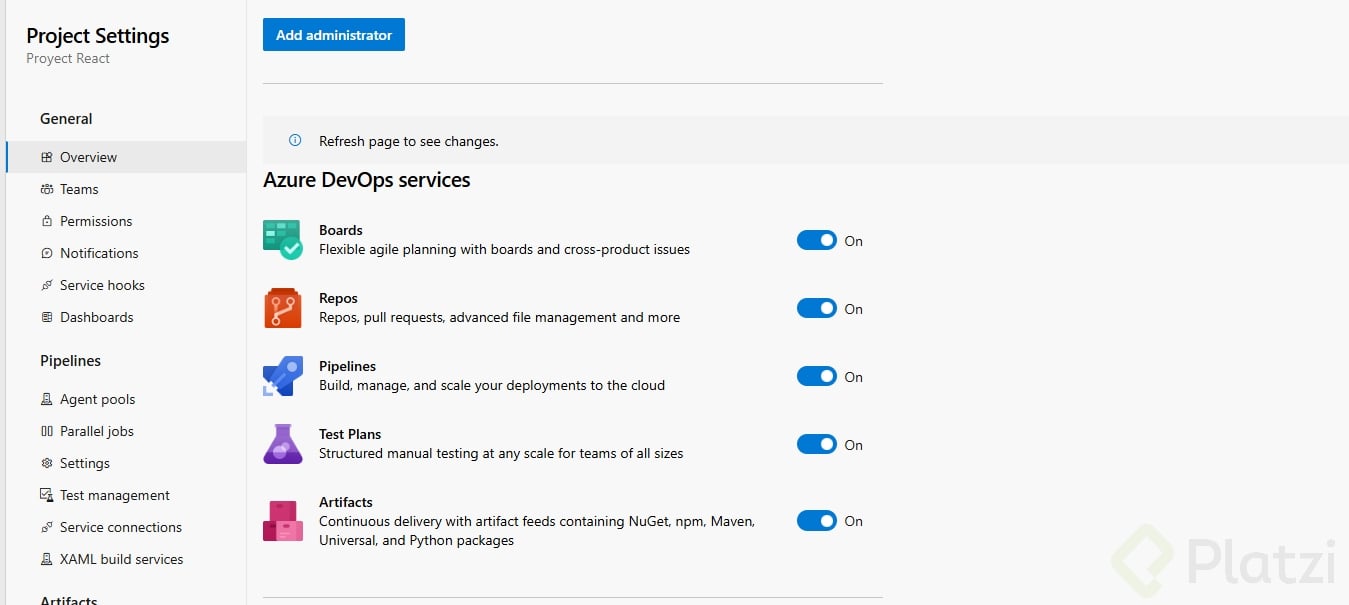1349x605 pixels.
Task: Click the Pipelines rocket icon
Action: point(282,376)
